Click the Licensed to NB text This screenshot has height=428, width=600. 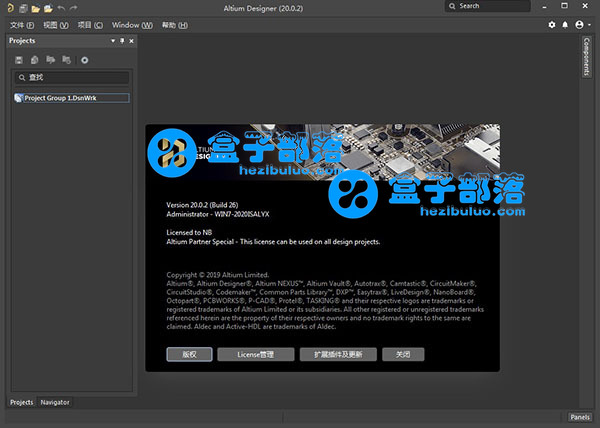click(189, 233)
